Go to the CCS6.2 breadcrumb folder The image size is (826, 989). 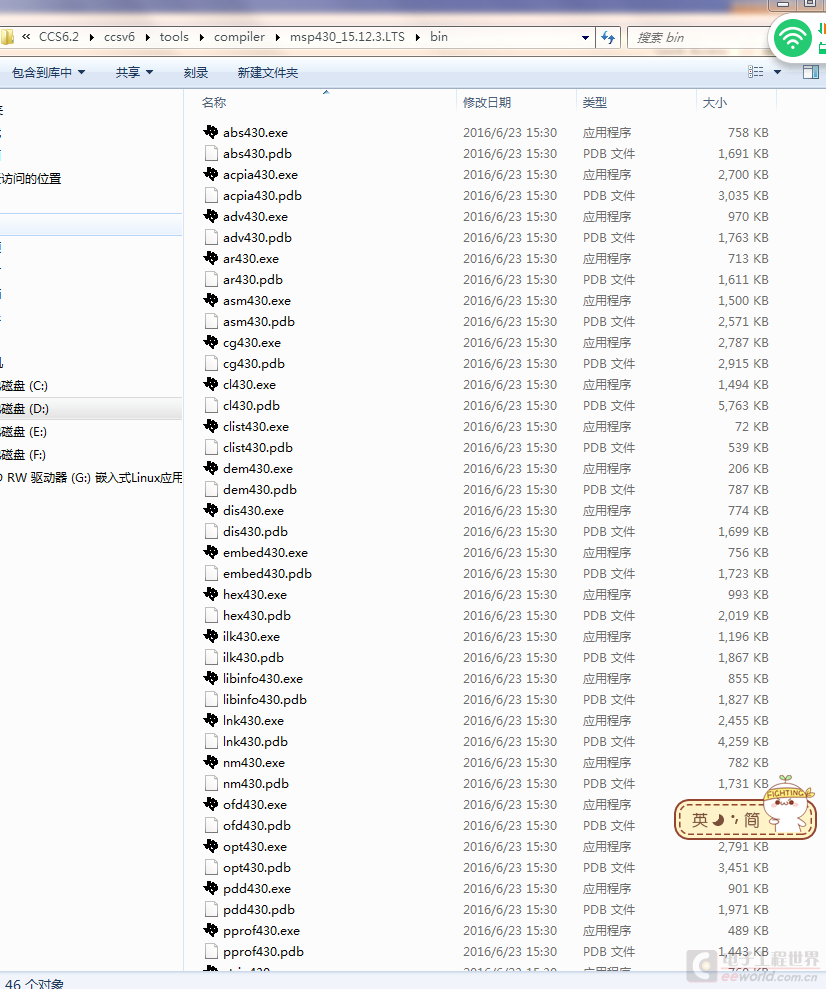59,37
